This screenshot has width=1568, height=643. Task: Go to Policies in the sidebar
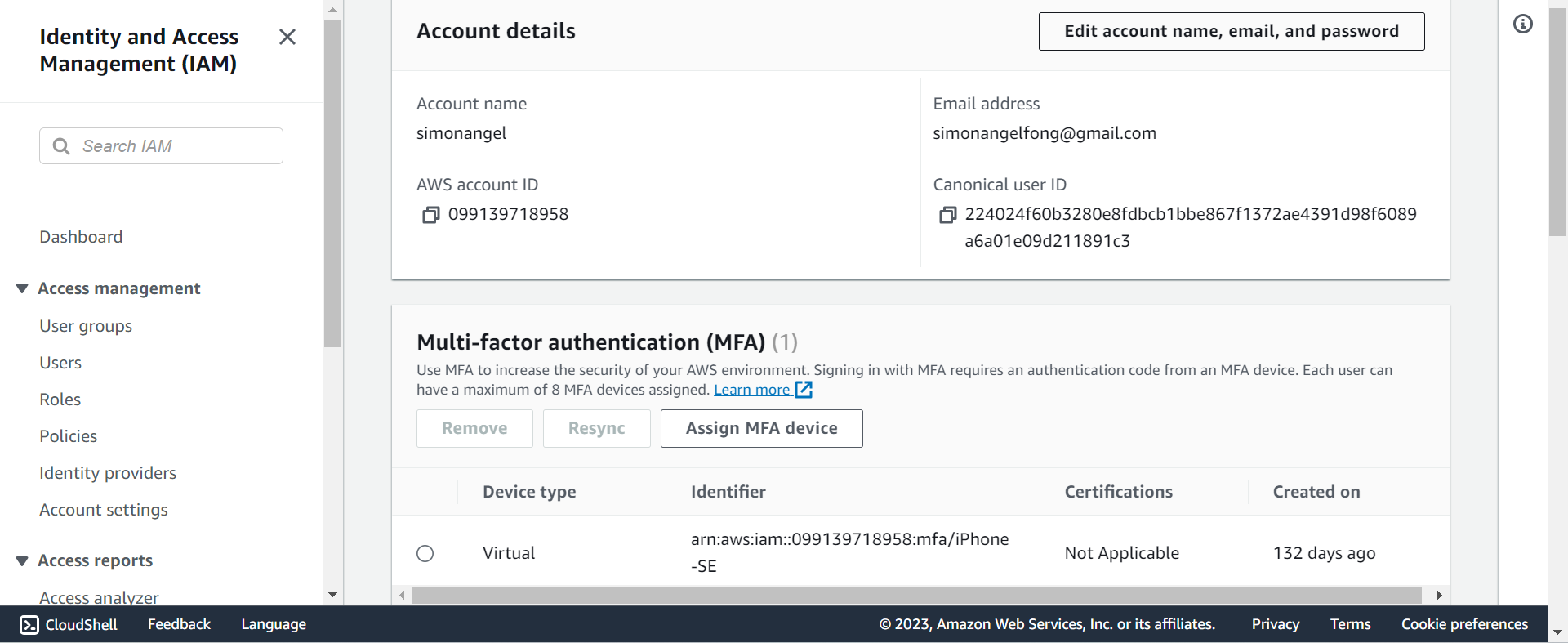point(69,436)
